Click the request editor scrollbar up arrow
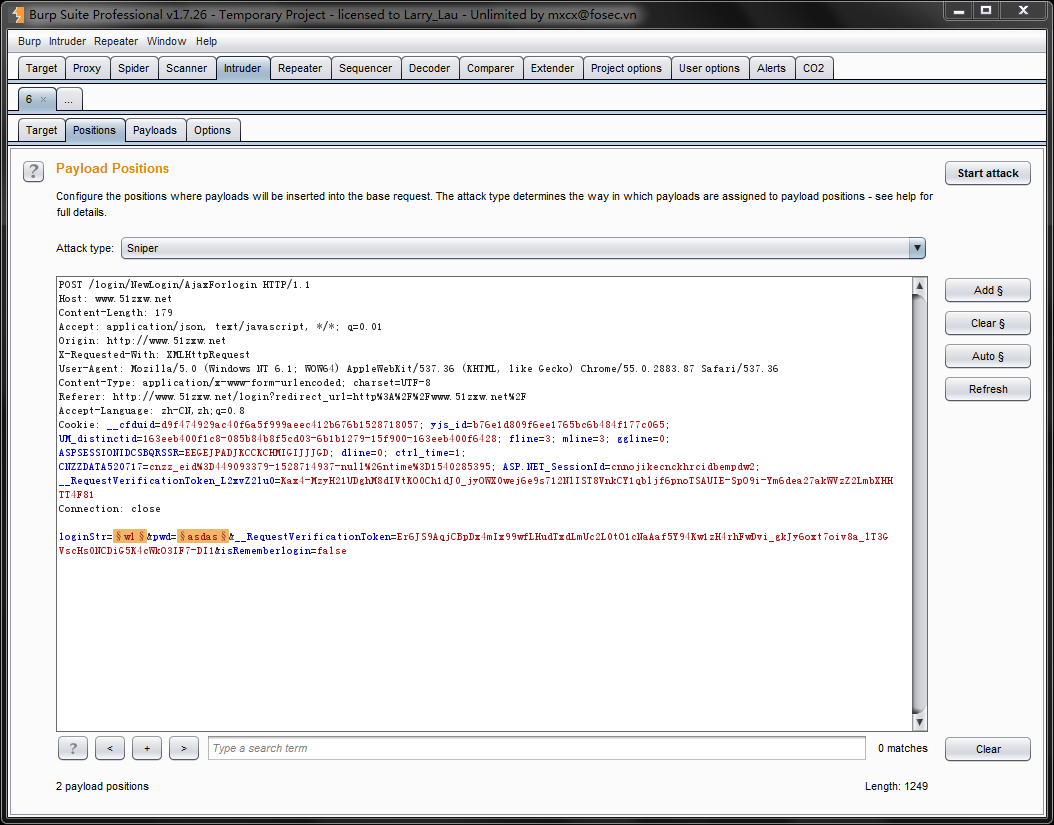Screen dimensions: 1054x825 [919, 286]
